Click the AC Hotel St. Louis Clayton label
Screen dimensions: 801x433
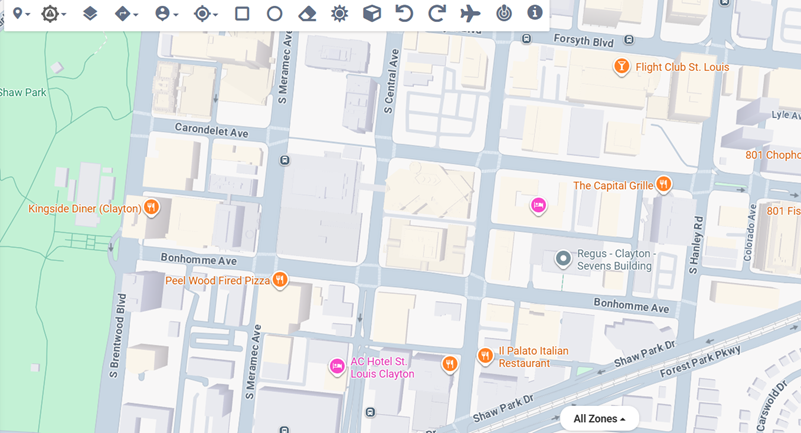tap(382, 368)
